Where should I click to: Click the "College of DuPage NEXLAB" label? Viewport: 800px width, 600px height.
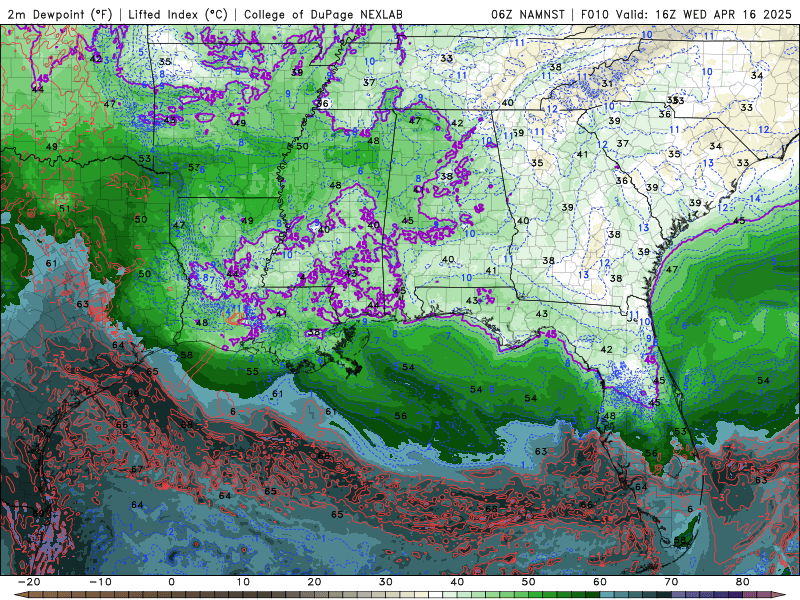pyautogui.click(x=323, y=14)
